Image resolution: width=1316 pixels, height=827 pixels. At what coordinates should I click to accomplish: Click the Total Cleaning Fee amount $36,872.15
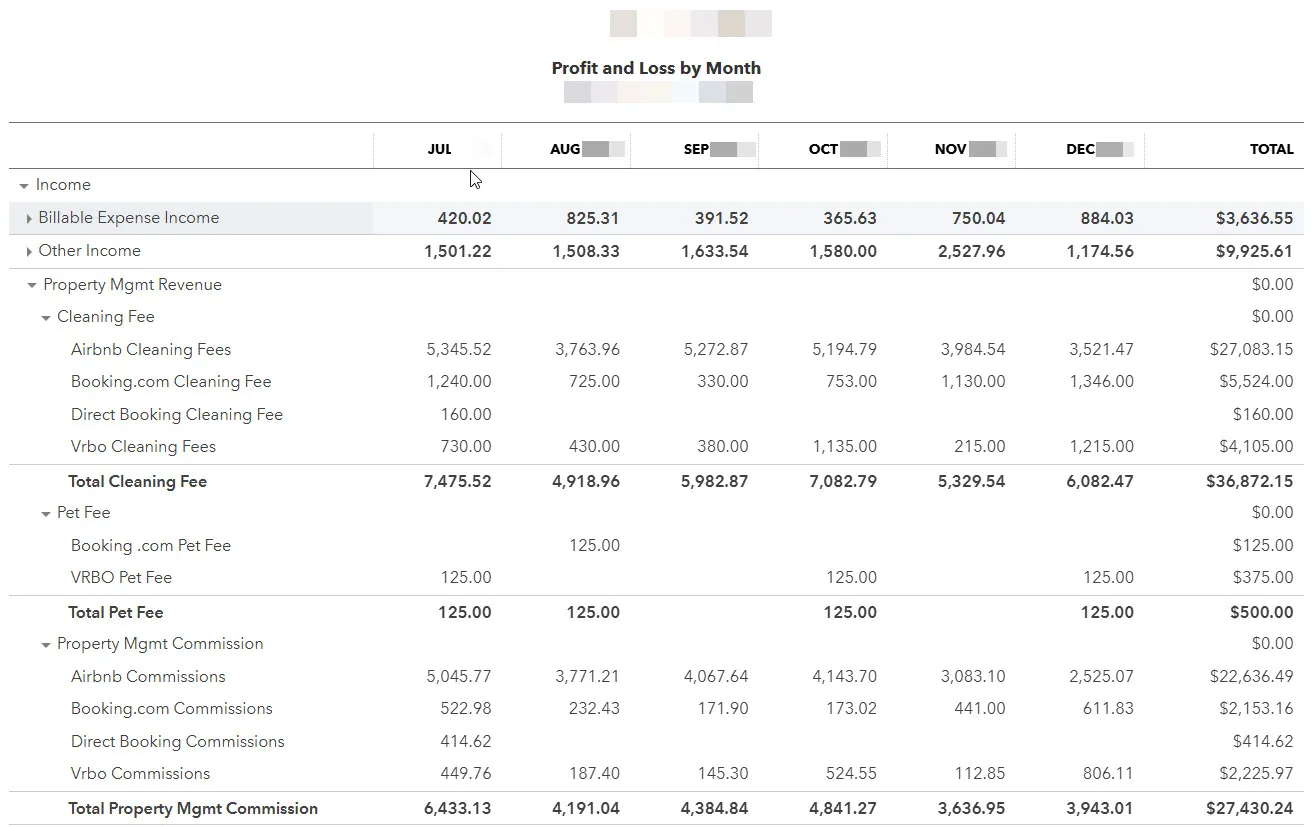coord(1249,482)
